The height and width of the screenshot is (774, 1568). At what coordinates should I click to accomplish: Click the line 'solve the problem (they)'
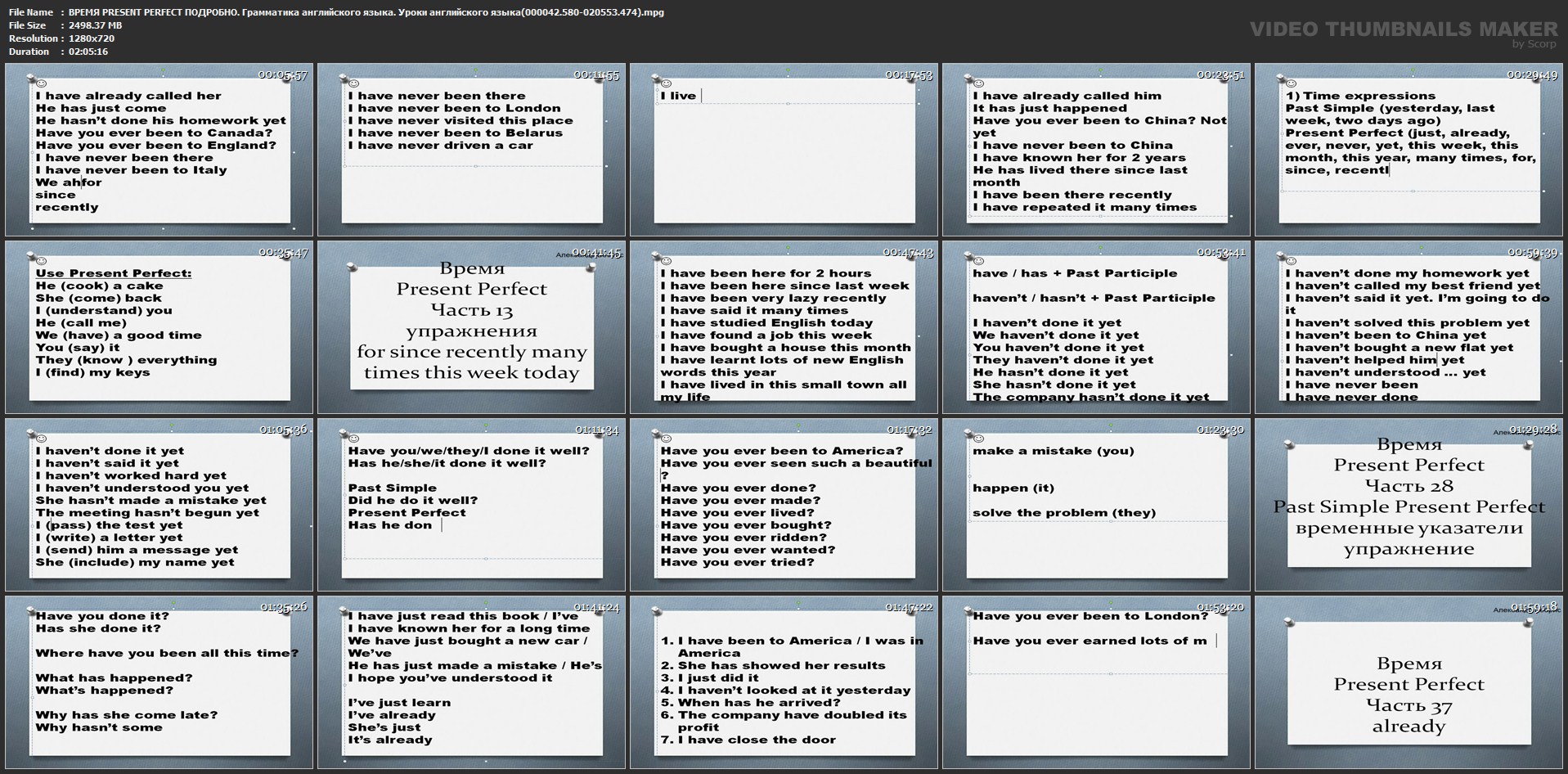tap(1064, 513)
